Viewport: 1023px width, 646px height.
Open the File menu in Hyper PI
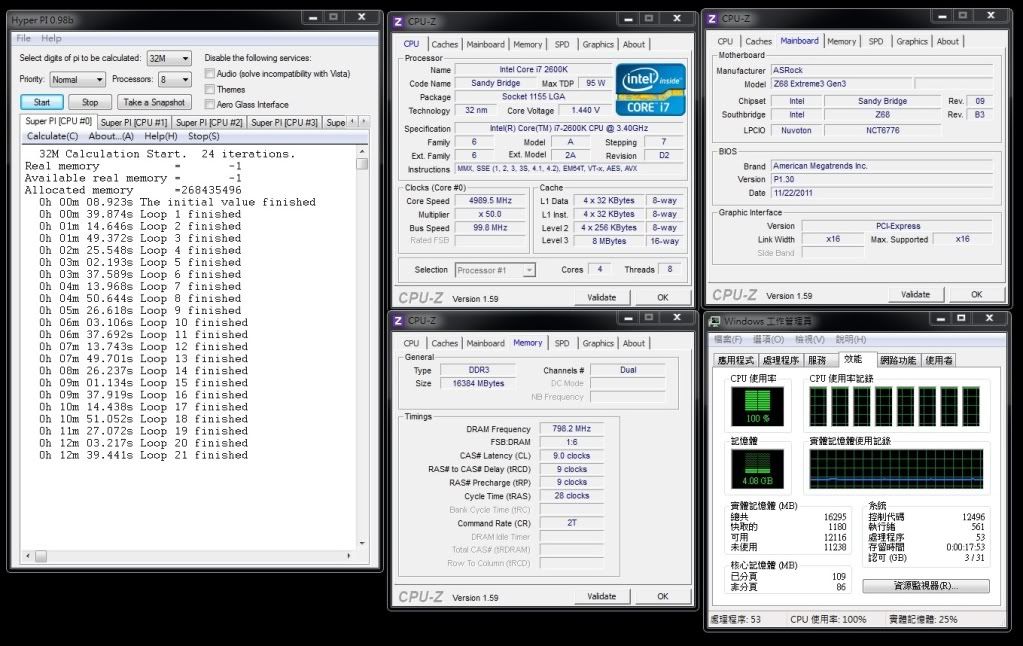[23, 38]
